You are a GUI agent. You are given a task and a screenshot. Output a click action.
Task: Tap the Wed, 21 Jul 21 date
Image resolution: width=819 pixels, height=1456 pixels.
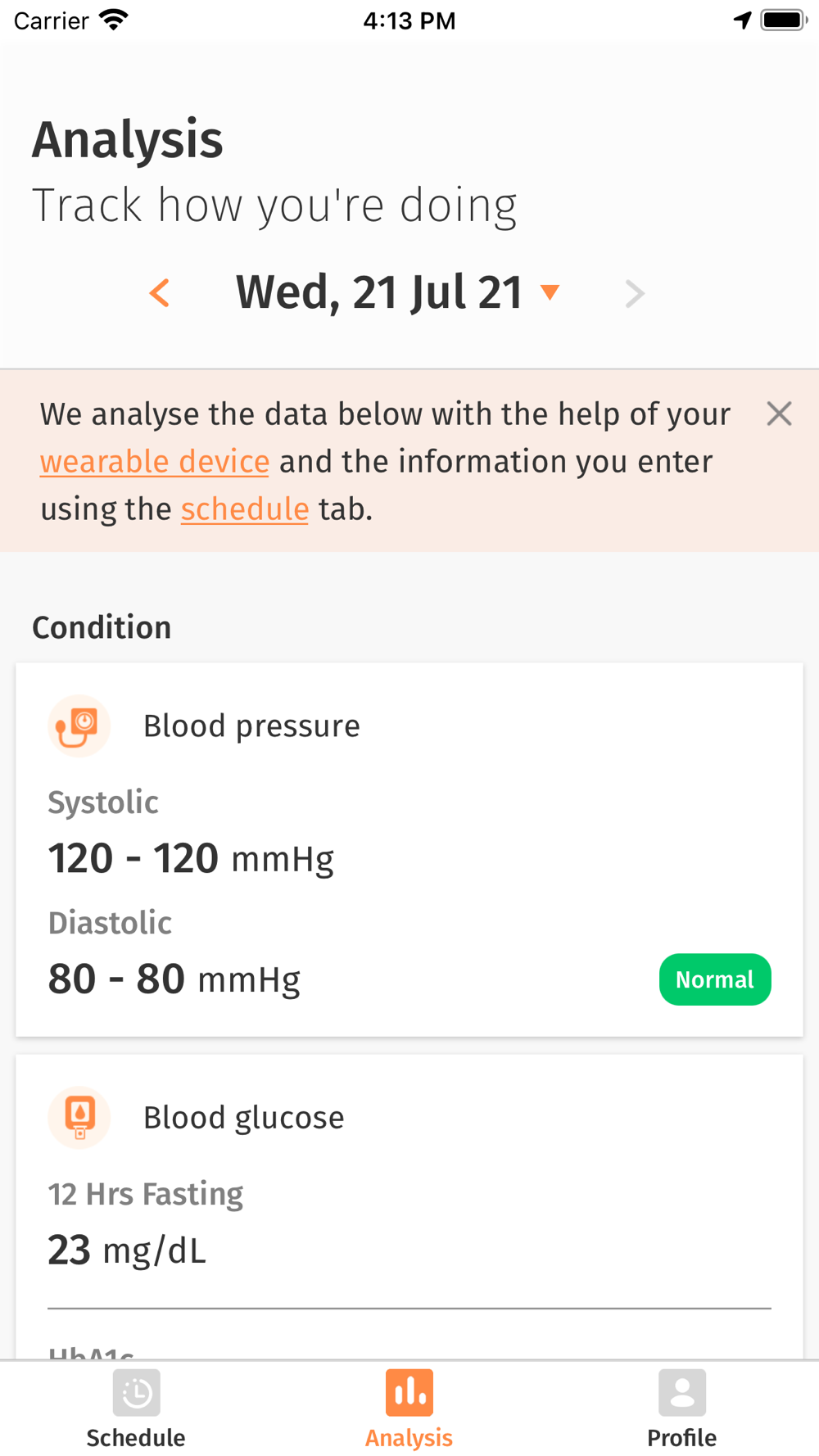tap(379, 292)
